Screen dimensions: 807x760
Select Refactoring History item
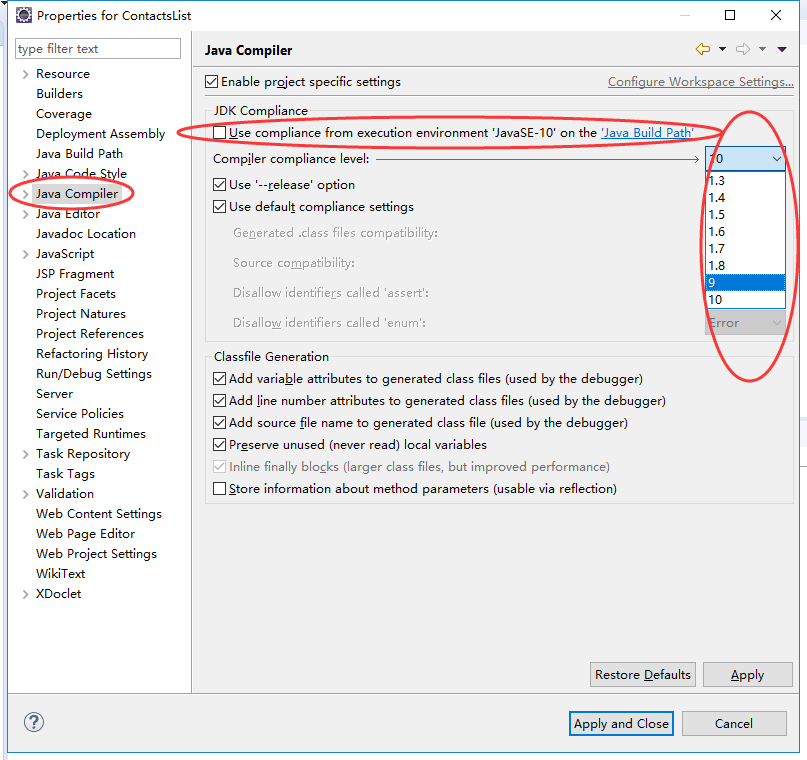click(x=92, y=354)
